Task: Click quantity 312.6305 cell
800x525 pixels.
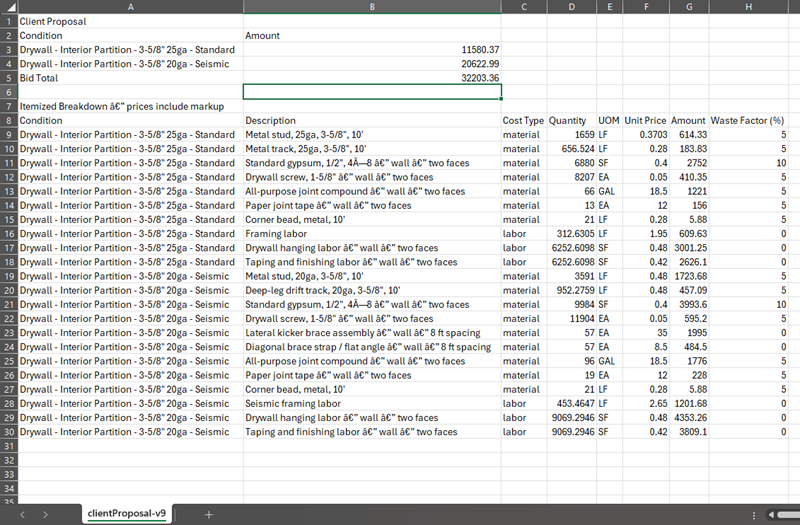Action: [571, 234]
